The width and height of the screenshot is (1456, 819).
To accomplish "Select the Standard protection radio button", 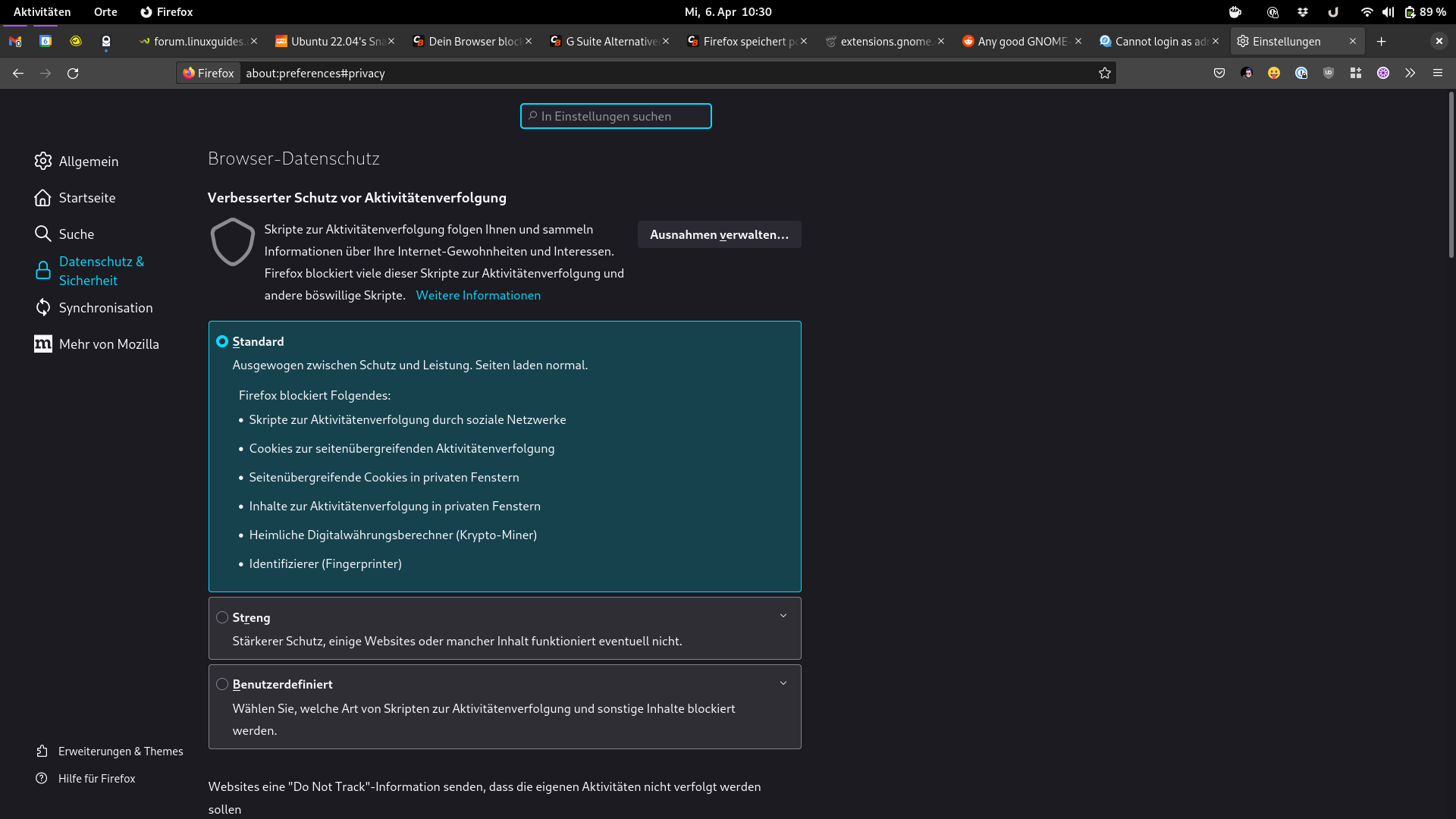I will point(222,341).
